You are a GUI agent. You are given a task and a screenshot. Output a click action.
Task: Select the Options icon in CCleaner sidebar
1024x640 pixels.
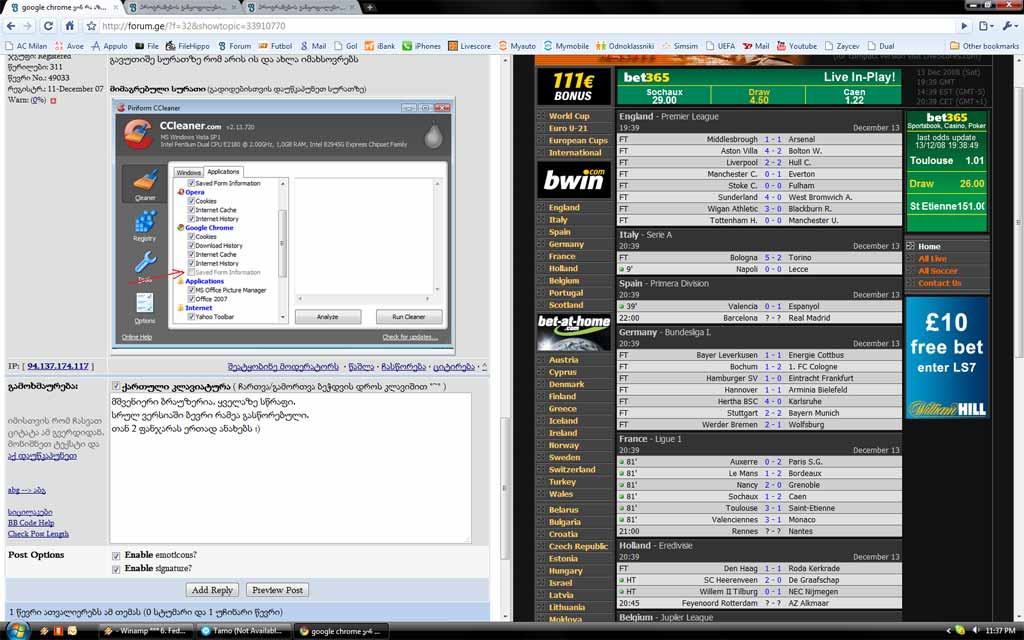[x=145, y=308]
